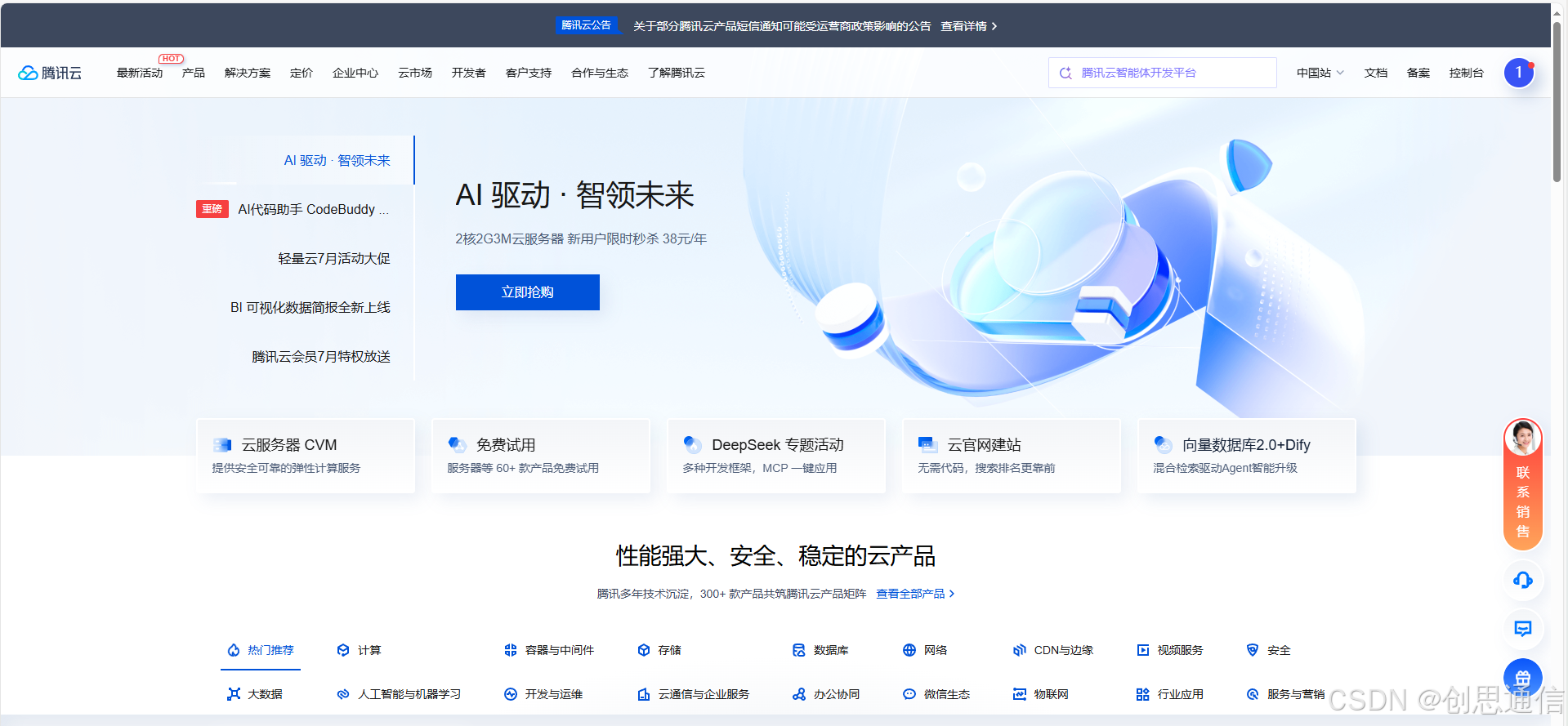
Task: Click the 开发与运维 category icon
Action: tap(511, 694)
